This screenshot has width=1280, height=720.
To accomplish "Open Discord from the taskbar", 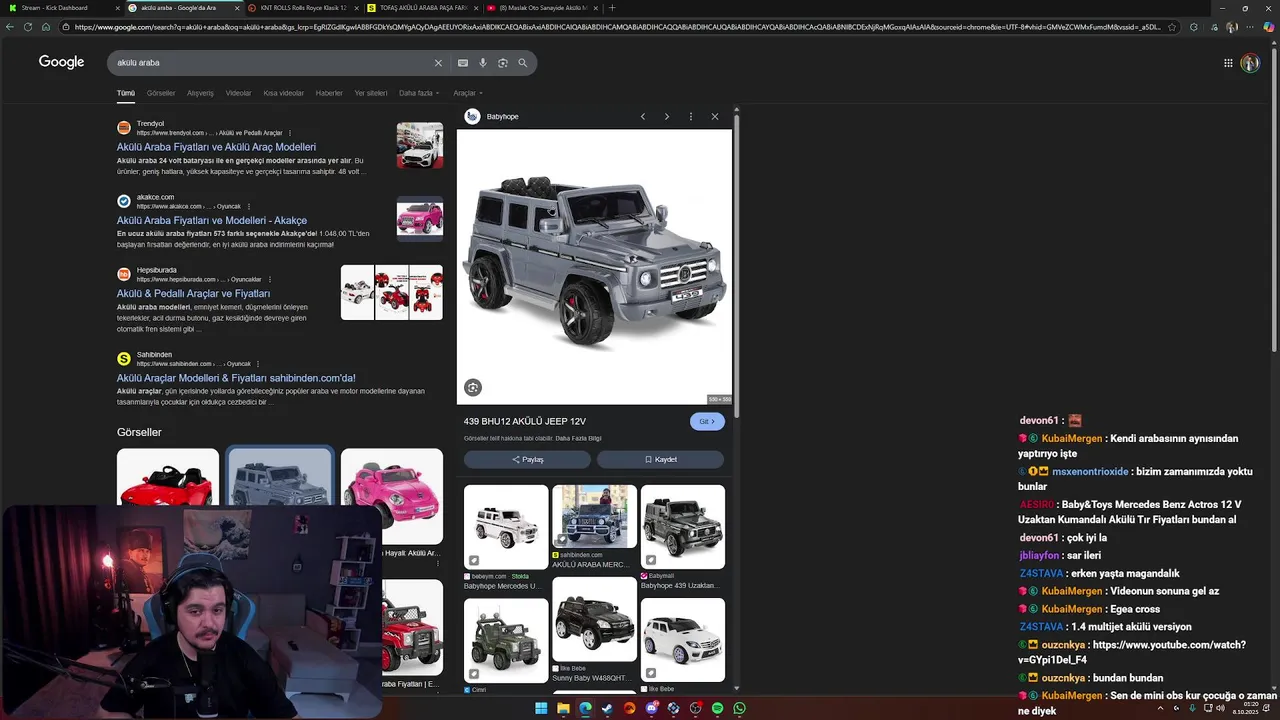I will click(651, 708).
